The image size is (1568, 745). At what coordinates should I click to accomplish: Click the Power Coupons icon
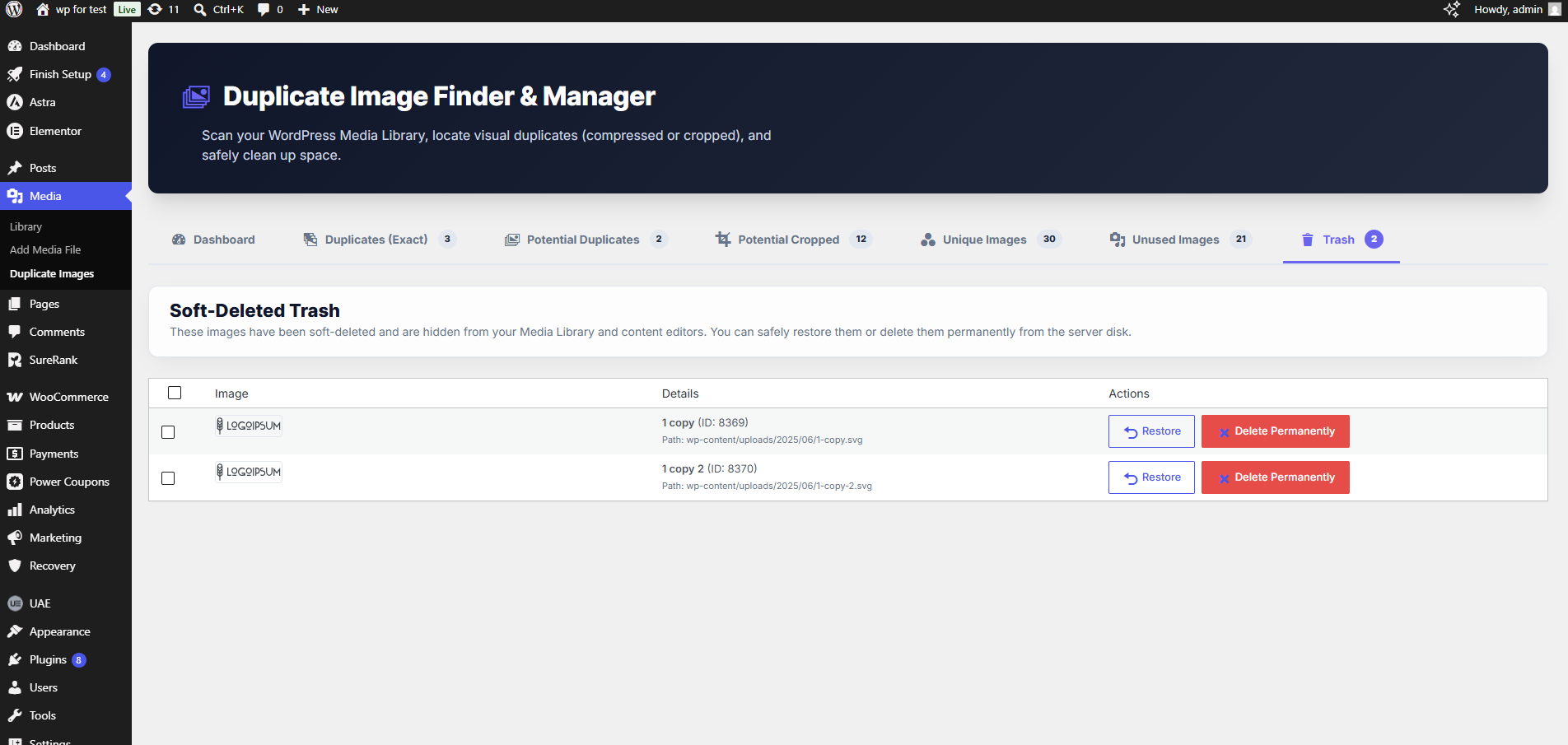pyautogui.click(x=15, y=482)
